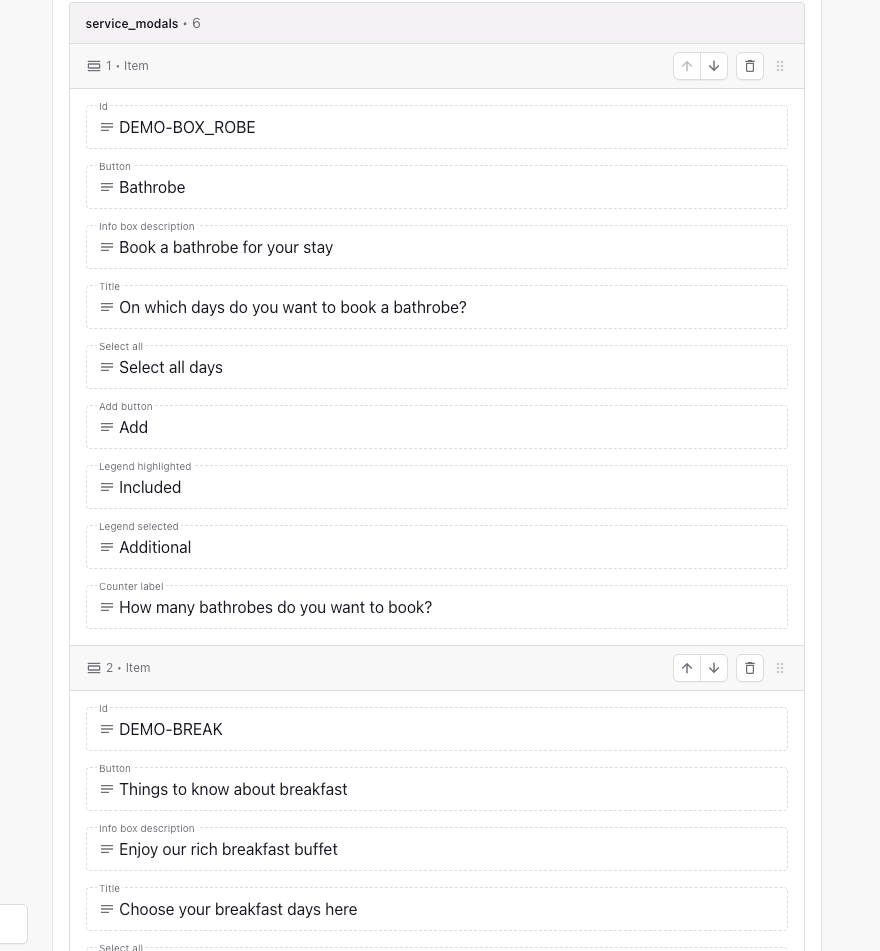The image size is (880, 951).
Task: Edit the Bathrobe Button field
Action: pyautogui.click(x=437, y=187)
